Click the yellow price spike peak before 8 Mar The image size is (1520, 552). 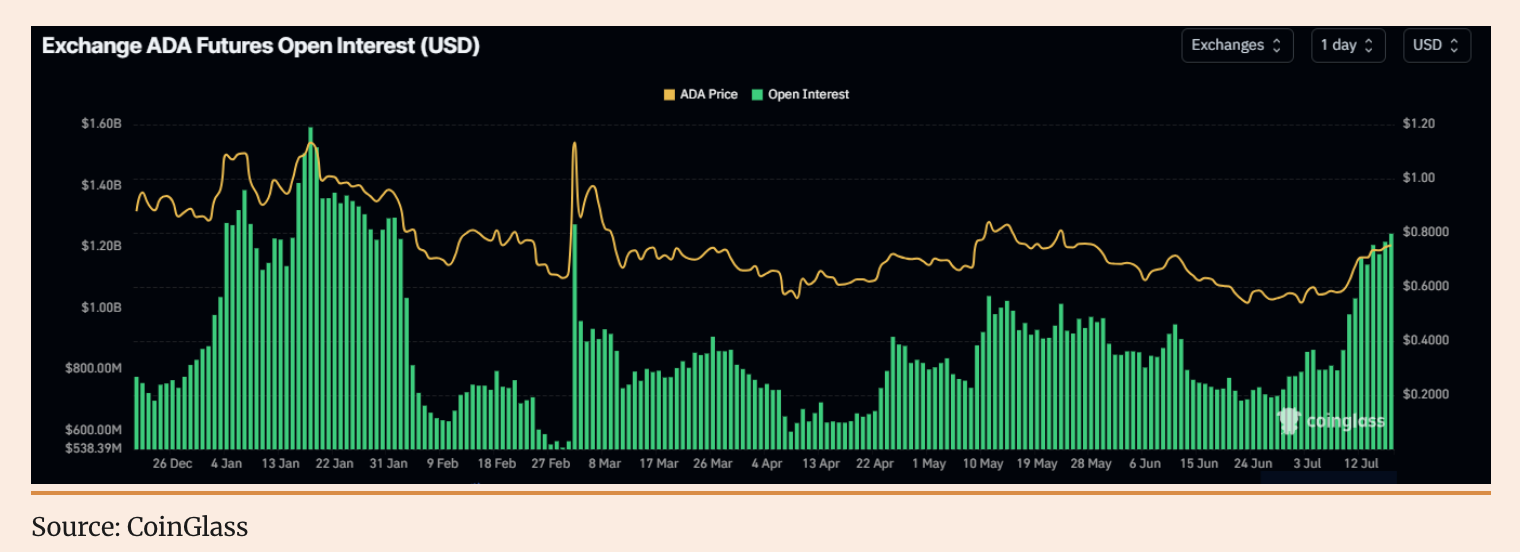tap(574, 144)
